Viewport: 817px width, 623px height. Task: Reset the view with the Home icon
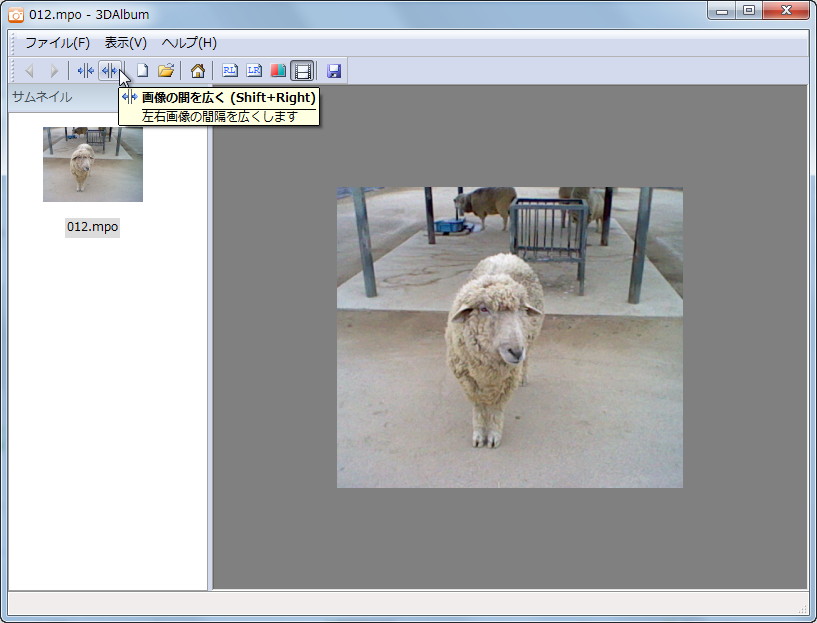click(x=197, y=70)
